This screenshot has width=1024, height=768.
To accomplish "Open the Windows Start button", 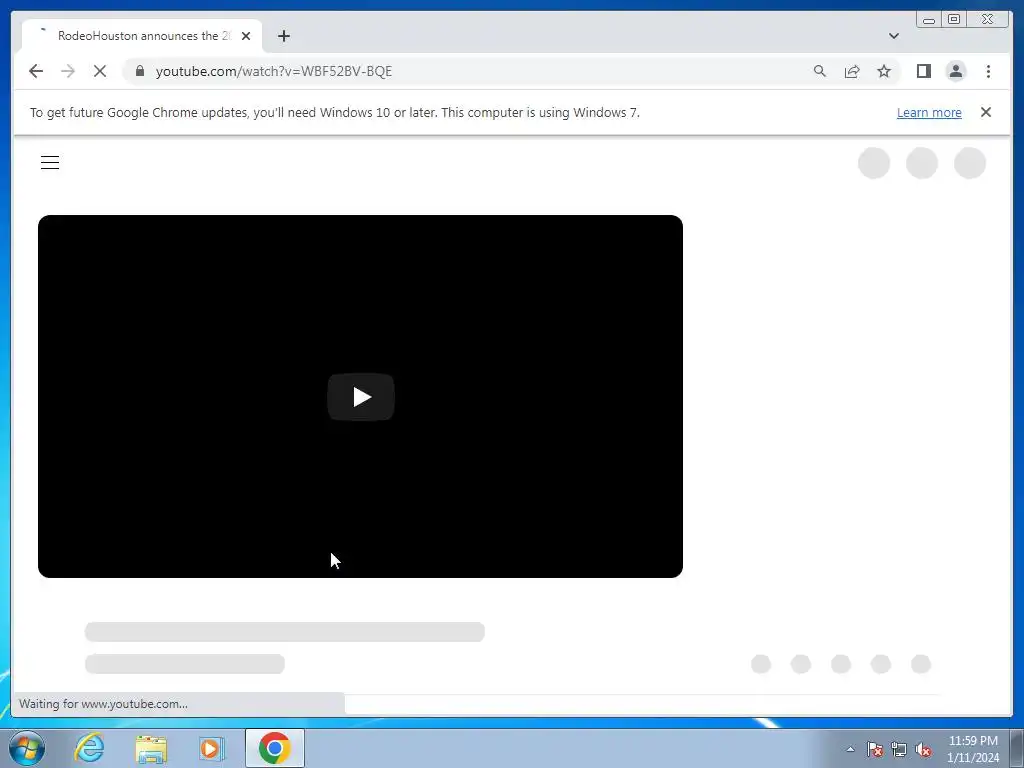I will point(26,748).
